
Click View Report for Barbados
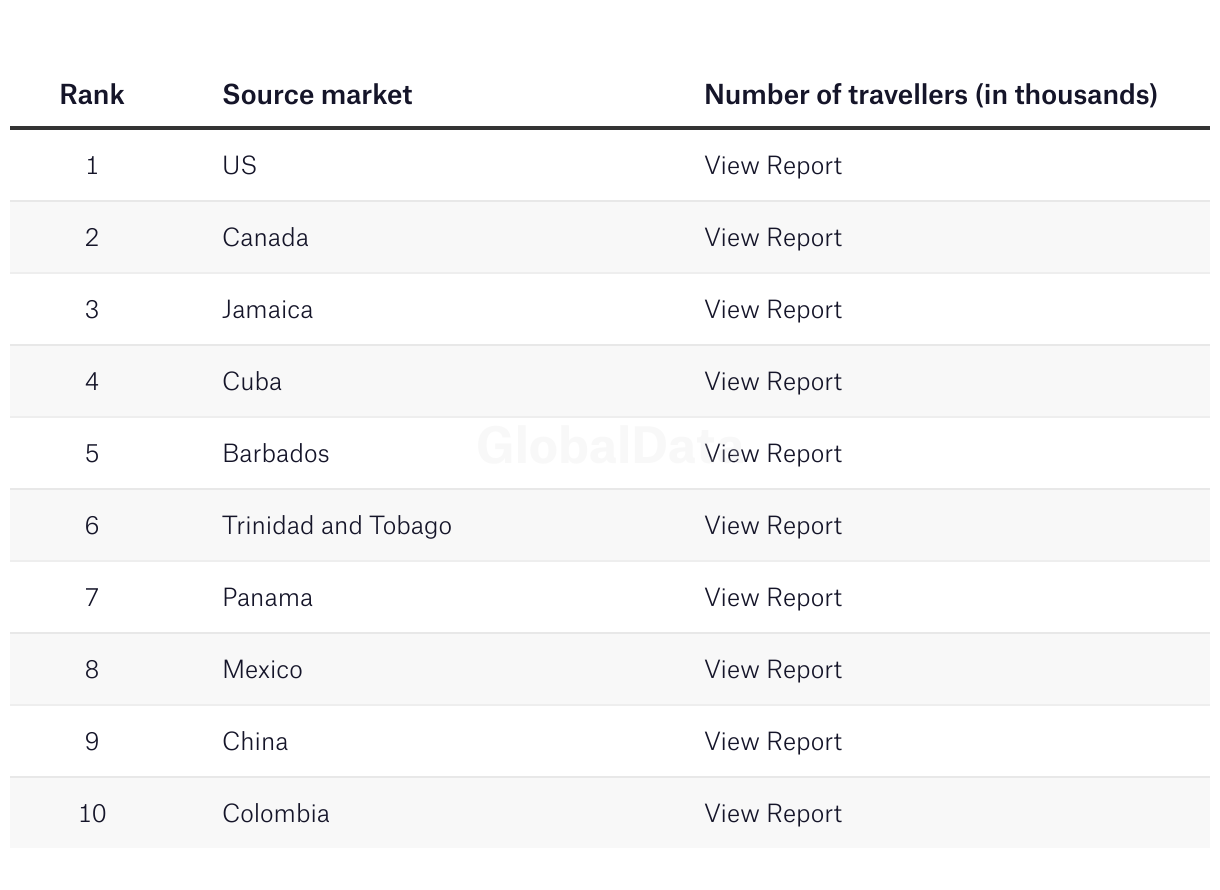[773, 454]
